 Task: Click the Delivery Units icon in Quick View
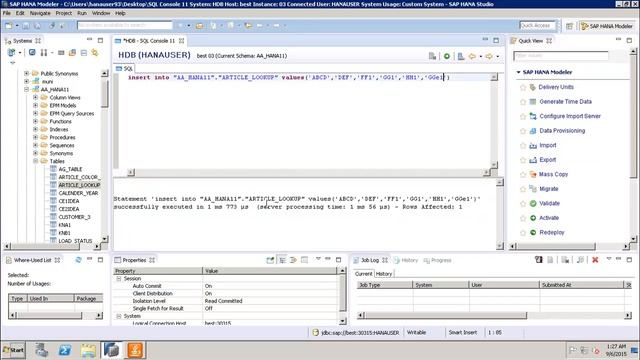pyautogui.click(x=533, y=87)
